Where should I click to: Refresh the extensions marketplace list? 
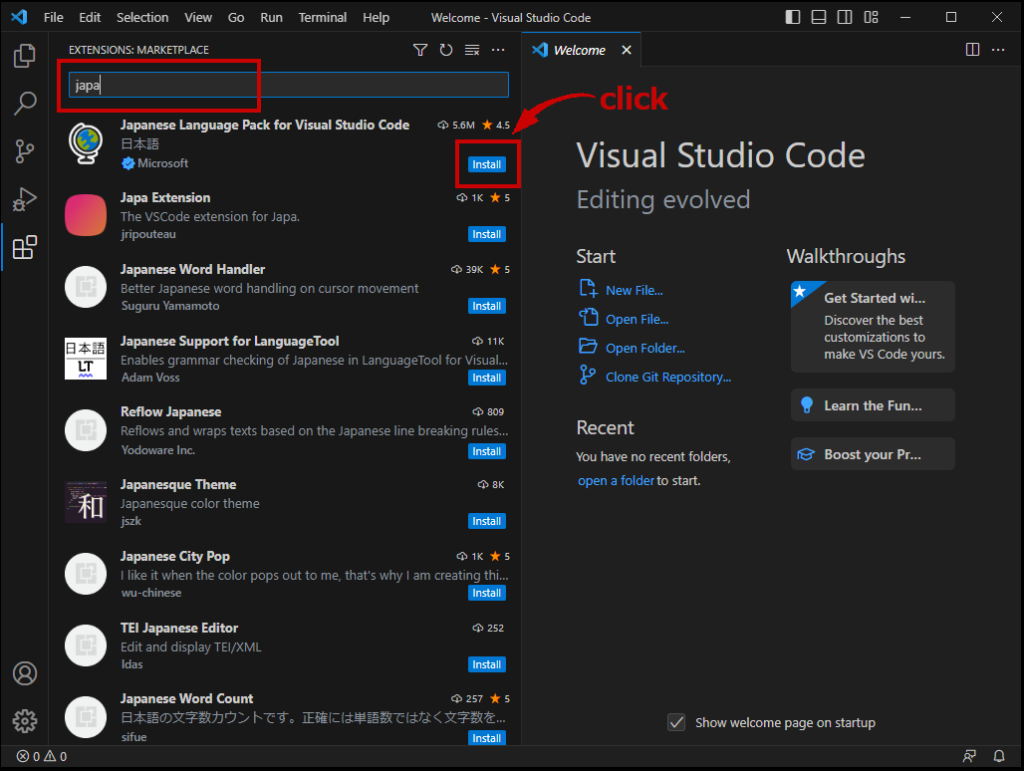click(446, 50)
